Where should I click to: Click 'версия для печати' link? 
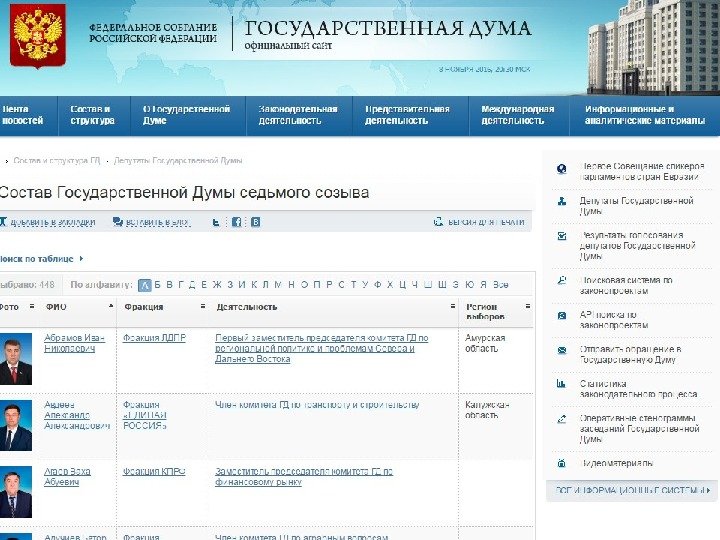[x=486, y=222]
